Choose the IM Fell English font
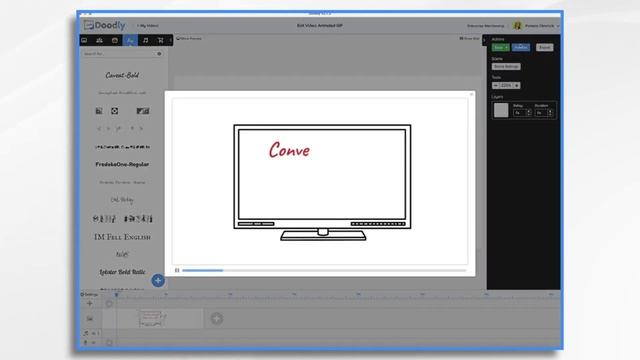This screenshot has height=360, width=640. tap(122, 237)
